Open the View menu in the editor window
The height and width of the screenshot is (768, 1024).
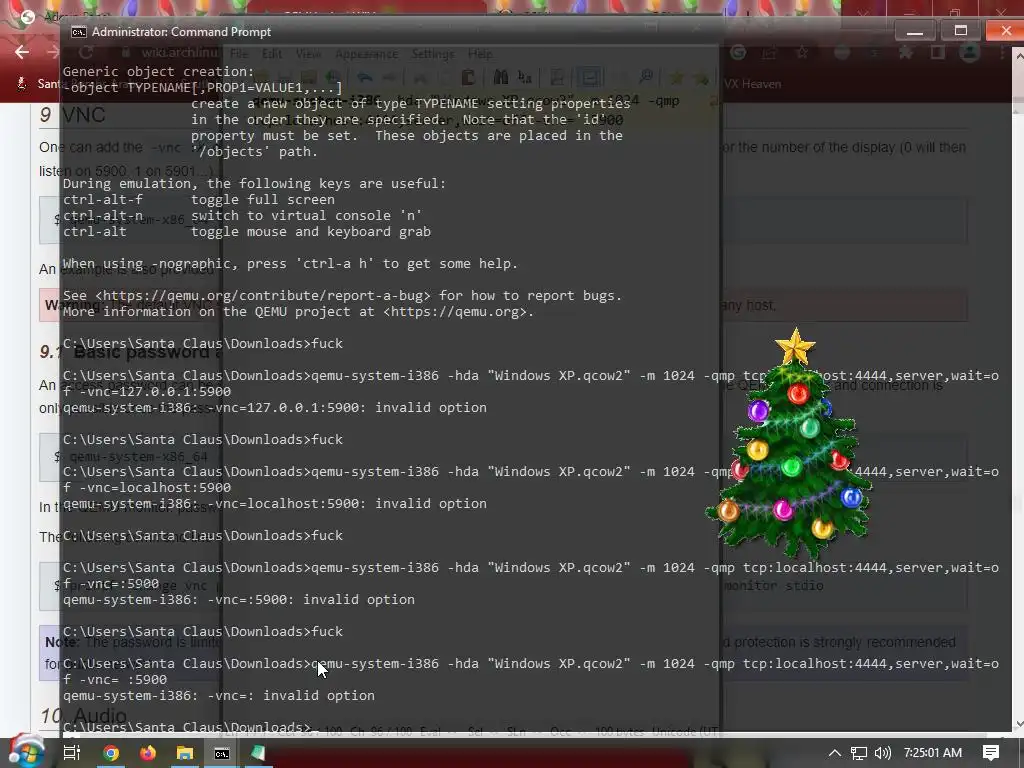[308, 54]
